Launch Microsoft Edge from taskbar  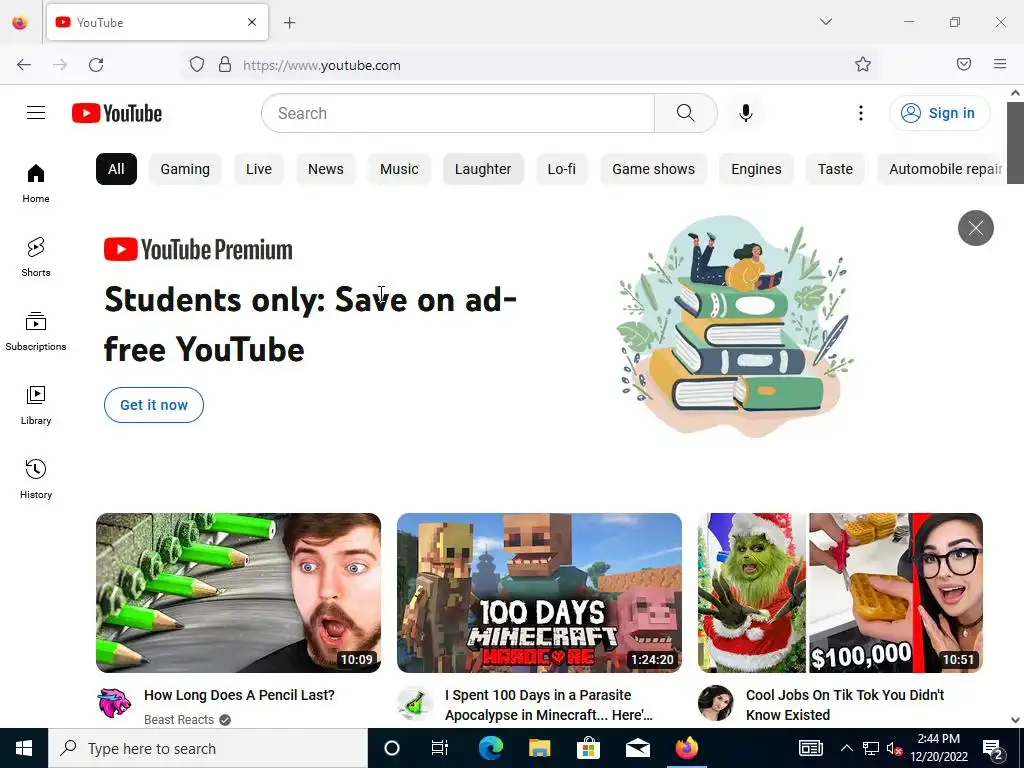pos(490,748)
